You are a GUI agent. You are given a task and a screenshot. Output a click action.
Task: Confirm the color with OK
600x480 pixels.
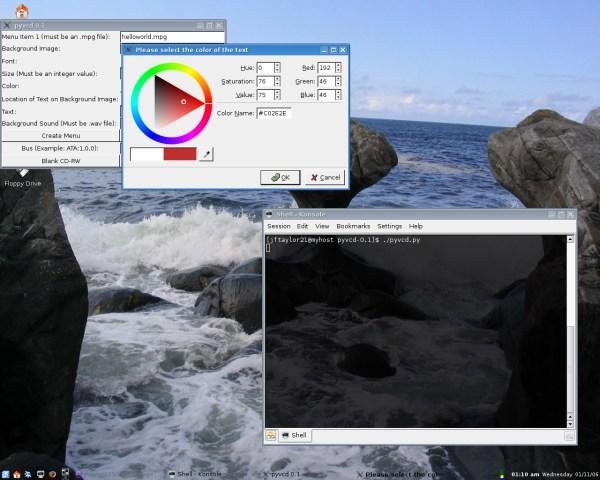(280, 177)
